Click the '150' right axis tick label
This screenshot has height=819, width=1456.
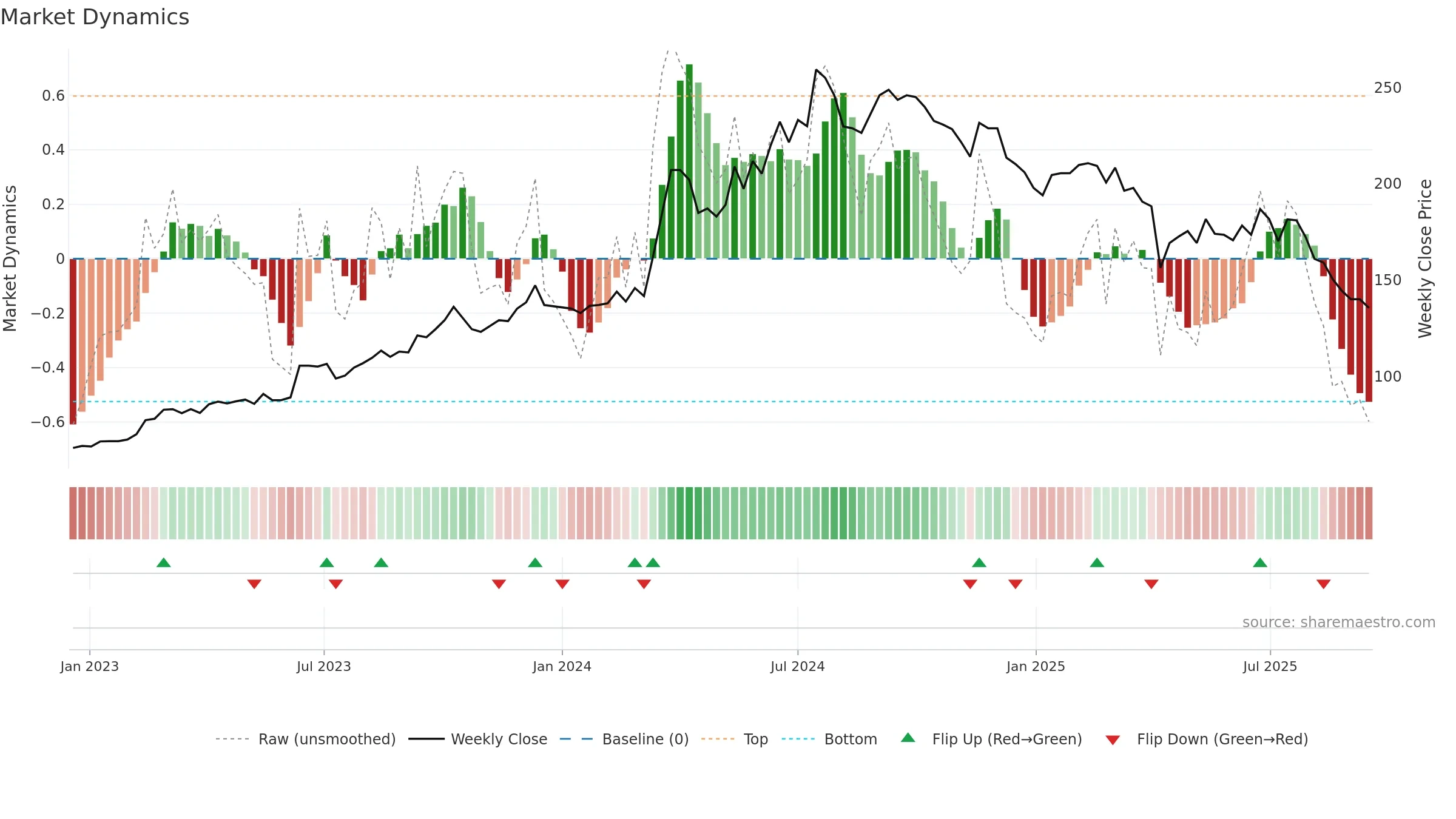[1388, 280]
